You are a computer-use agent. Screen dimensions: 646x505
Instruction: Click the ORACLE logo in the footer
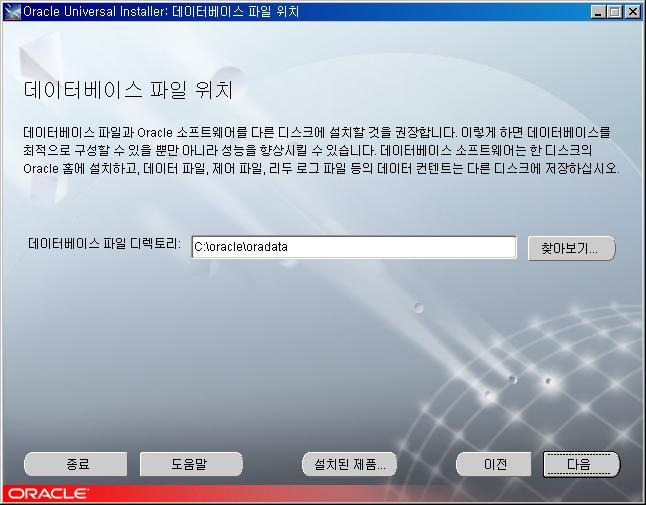[x=47, y=494]
